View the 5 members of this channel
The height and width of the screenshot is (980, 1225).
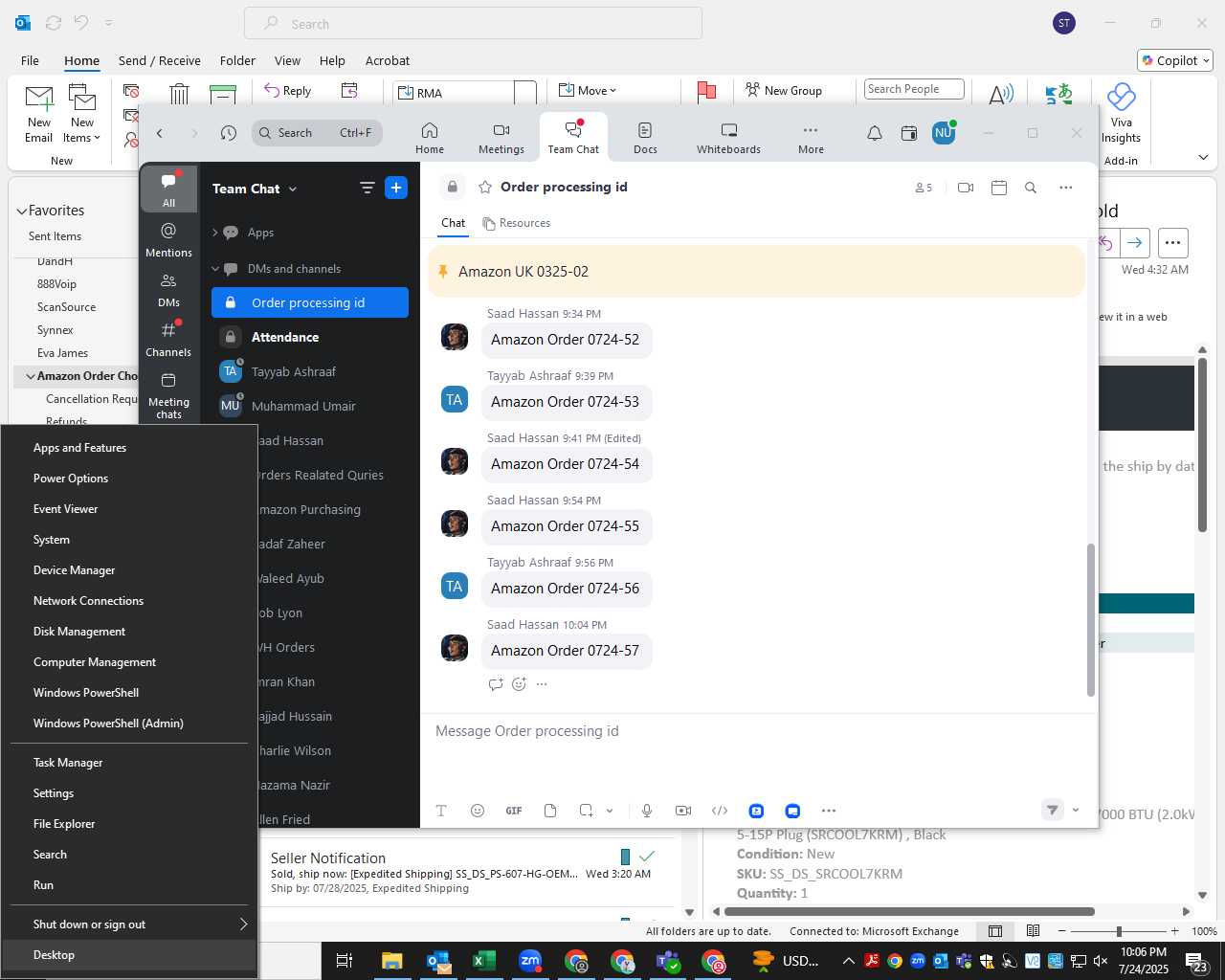(x=924, y=188)
